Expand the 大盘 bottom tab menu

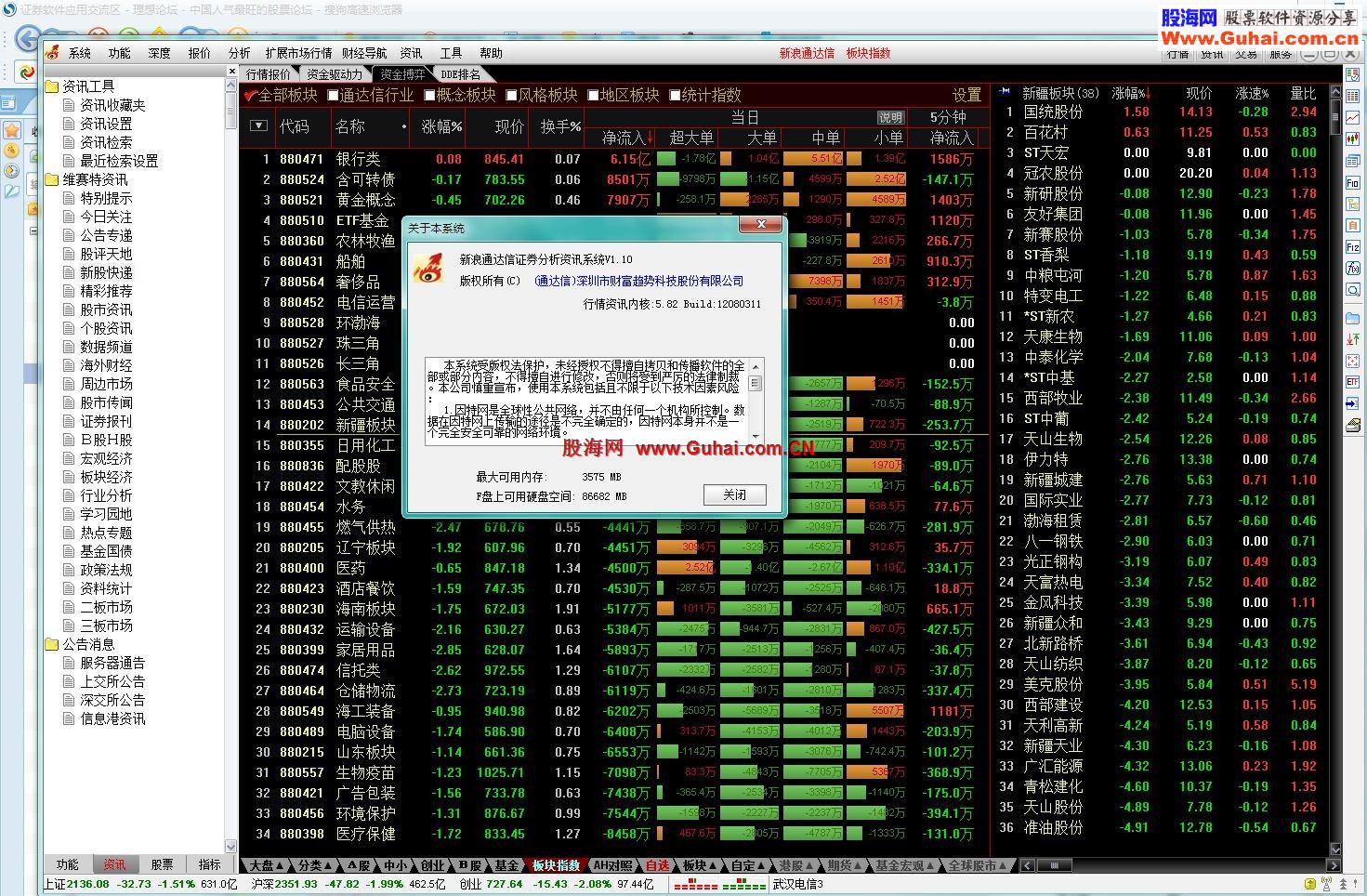280,865
